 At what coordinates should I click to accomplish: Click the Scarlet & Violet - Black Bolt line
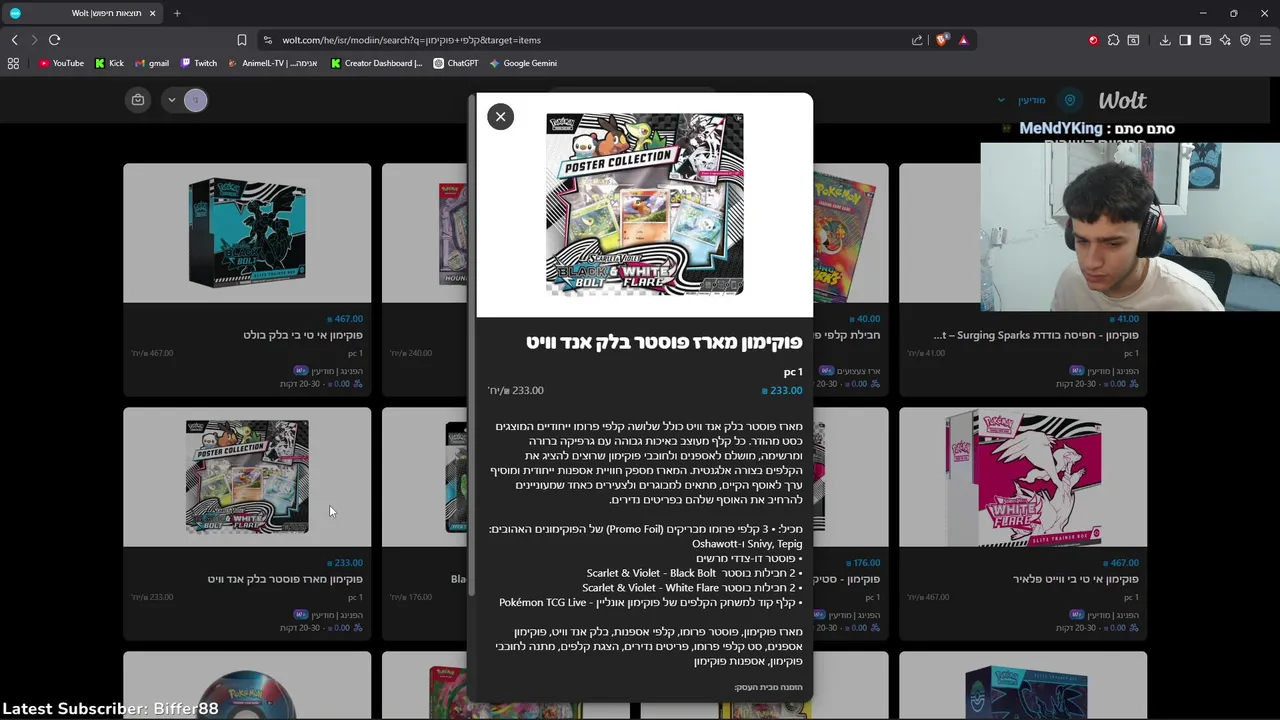694,573
